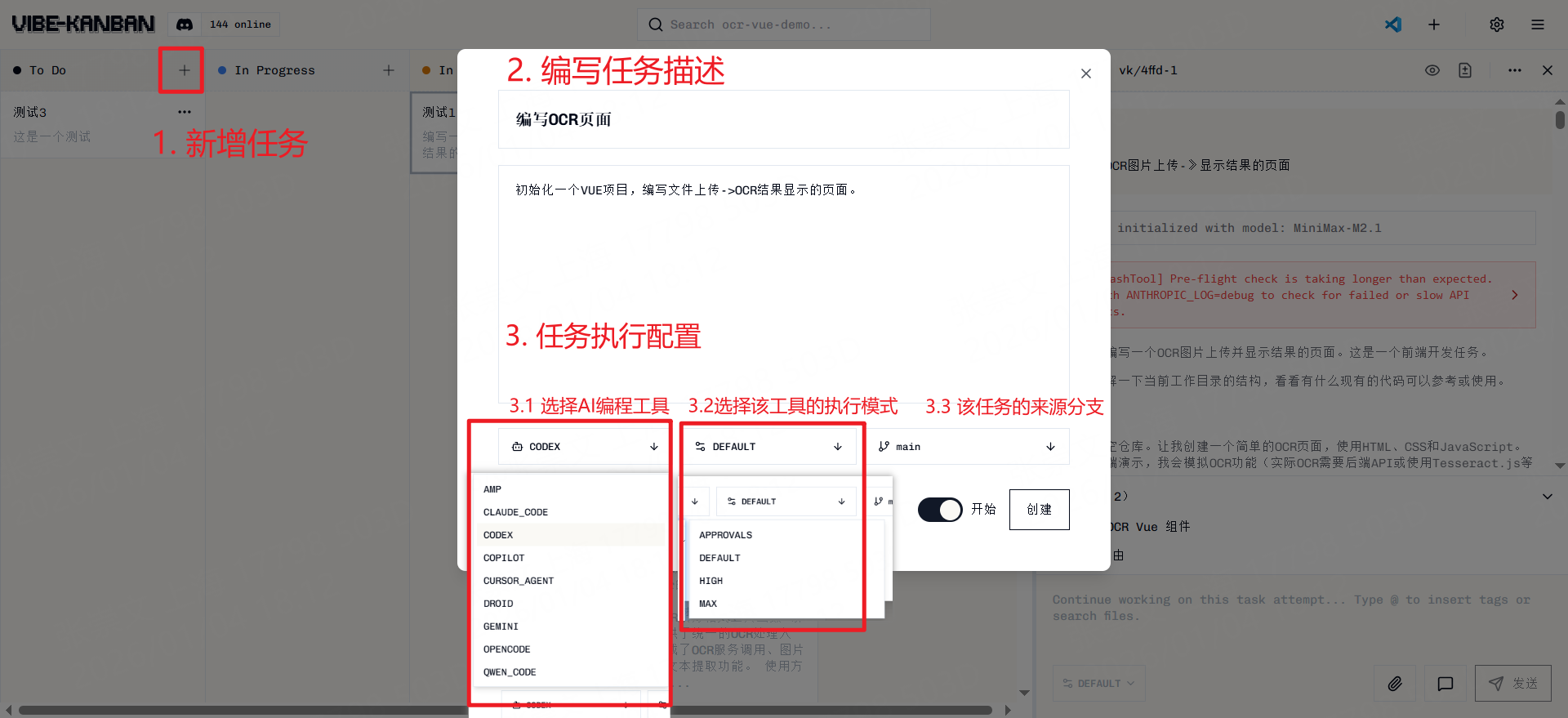The width and height of the screenshot is (1568, 718).
Task: Click the vk/4ffd-1 branch label
Action: coord(1148,70)
